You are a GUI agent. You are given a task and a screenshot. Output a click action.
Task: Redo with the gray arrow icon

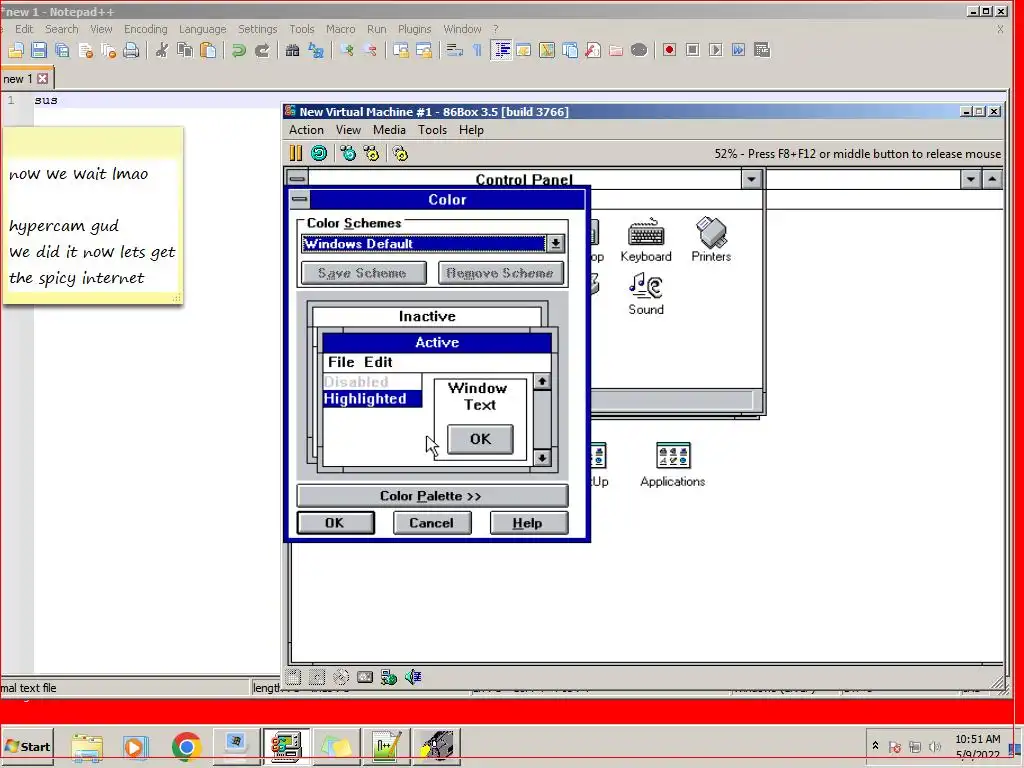pos(262,50)
